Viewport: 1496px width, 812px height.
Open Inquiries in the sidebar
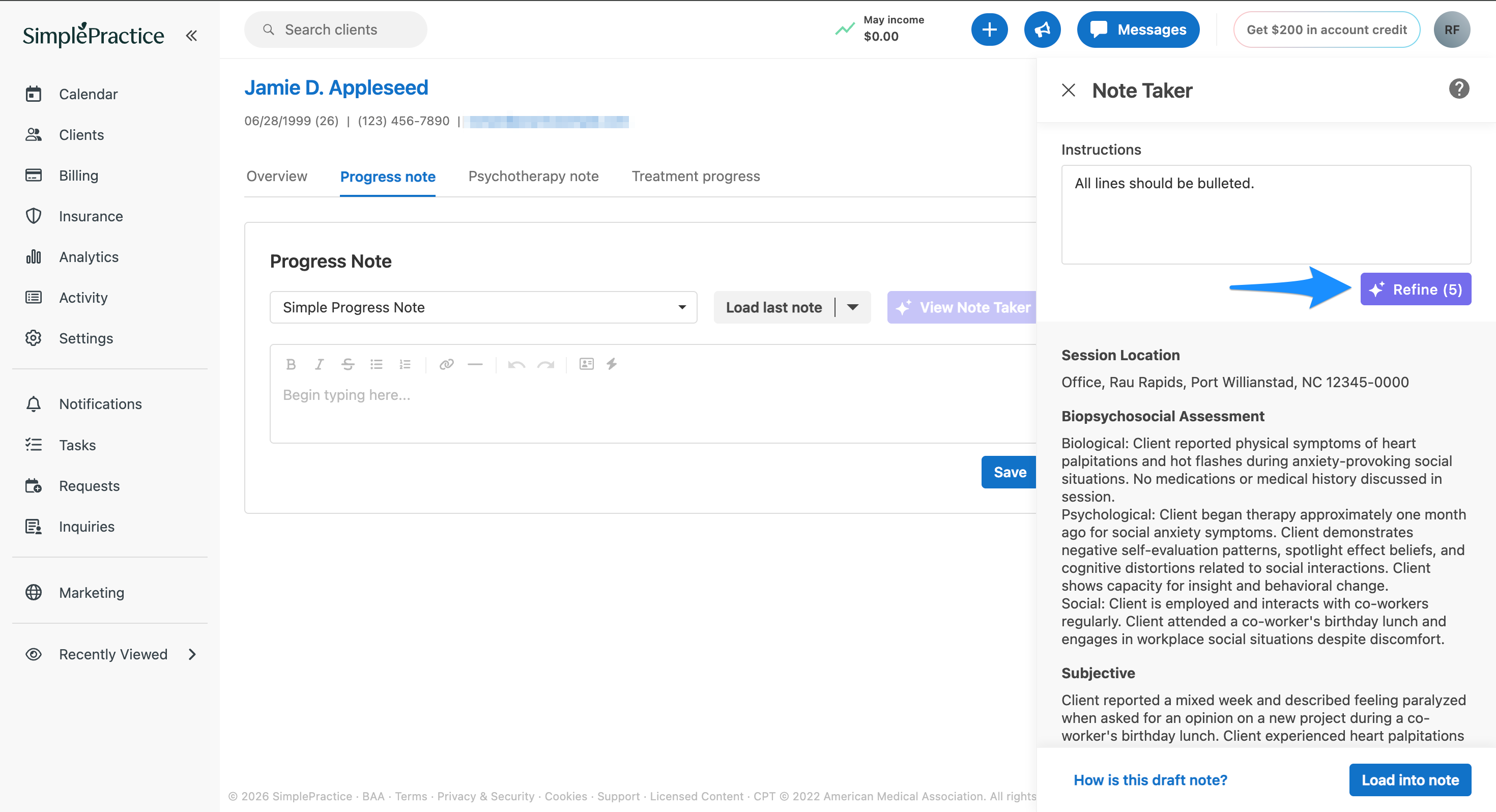87,526
